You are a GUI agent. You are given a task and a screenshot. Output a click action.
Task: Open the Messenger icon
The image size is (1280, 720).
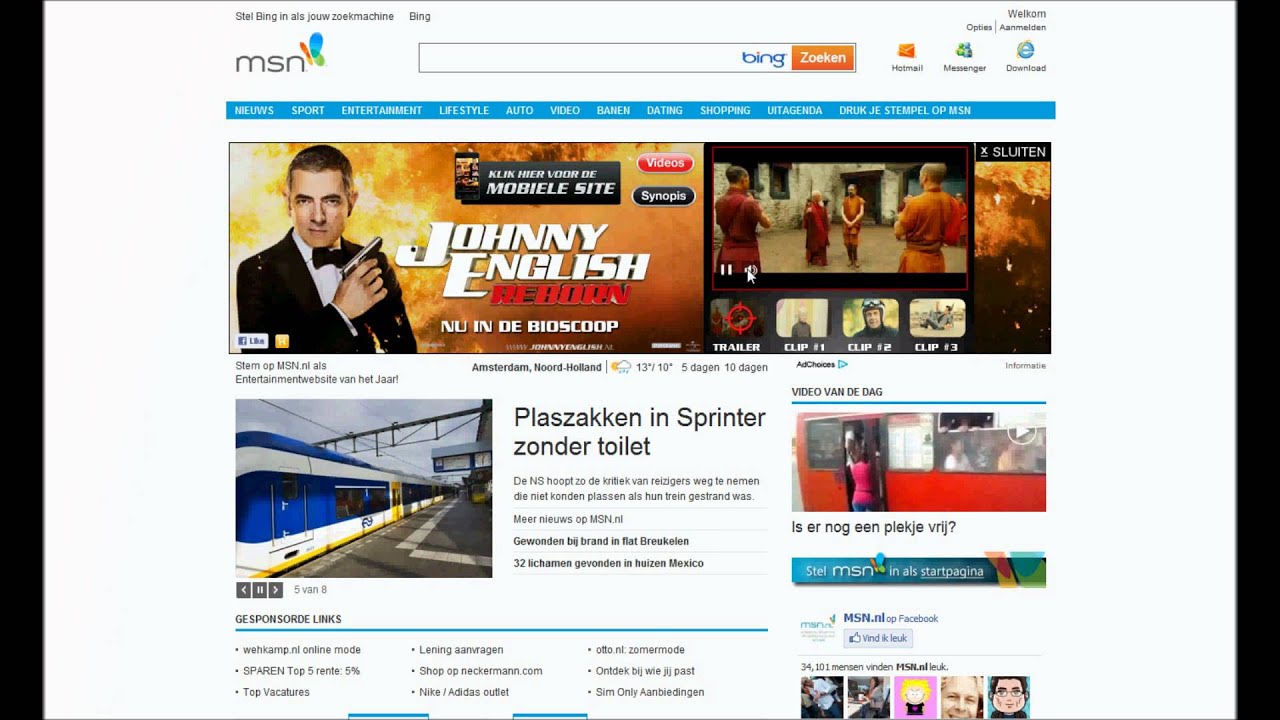(964, 50)
